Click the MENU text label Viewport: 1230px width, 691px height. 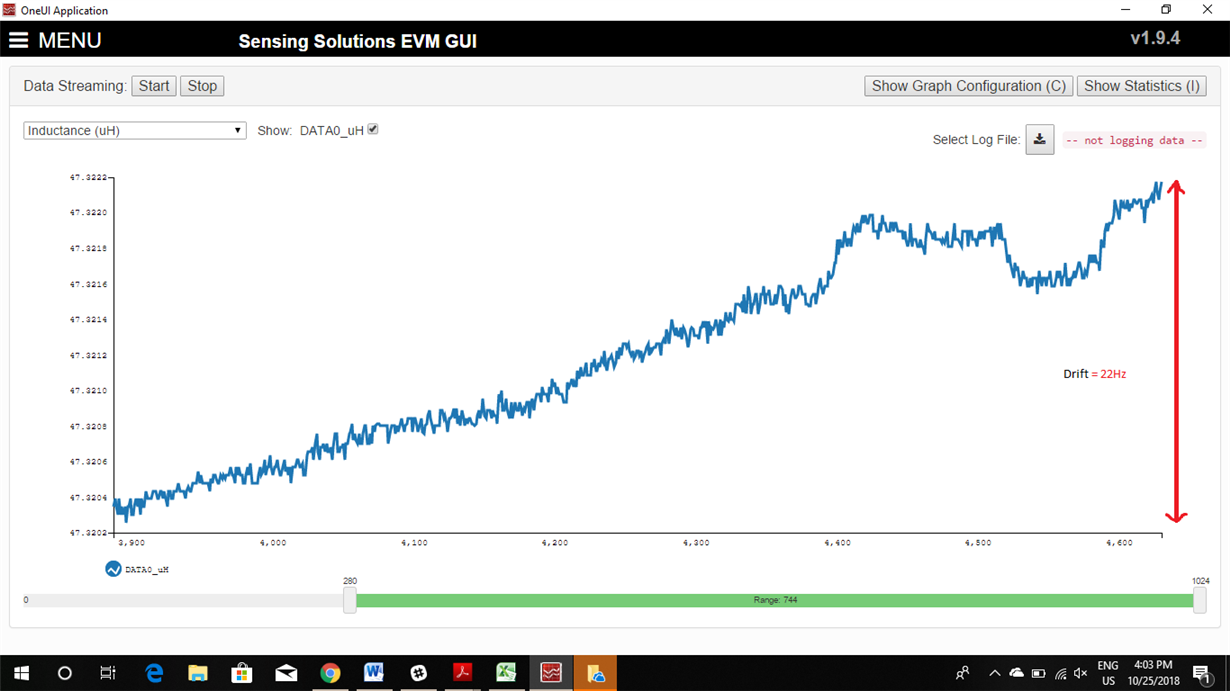(x=70, y=41)
